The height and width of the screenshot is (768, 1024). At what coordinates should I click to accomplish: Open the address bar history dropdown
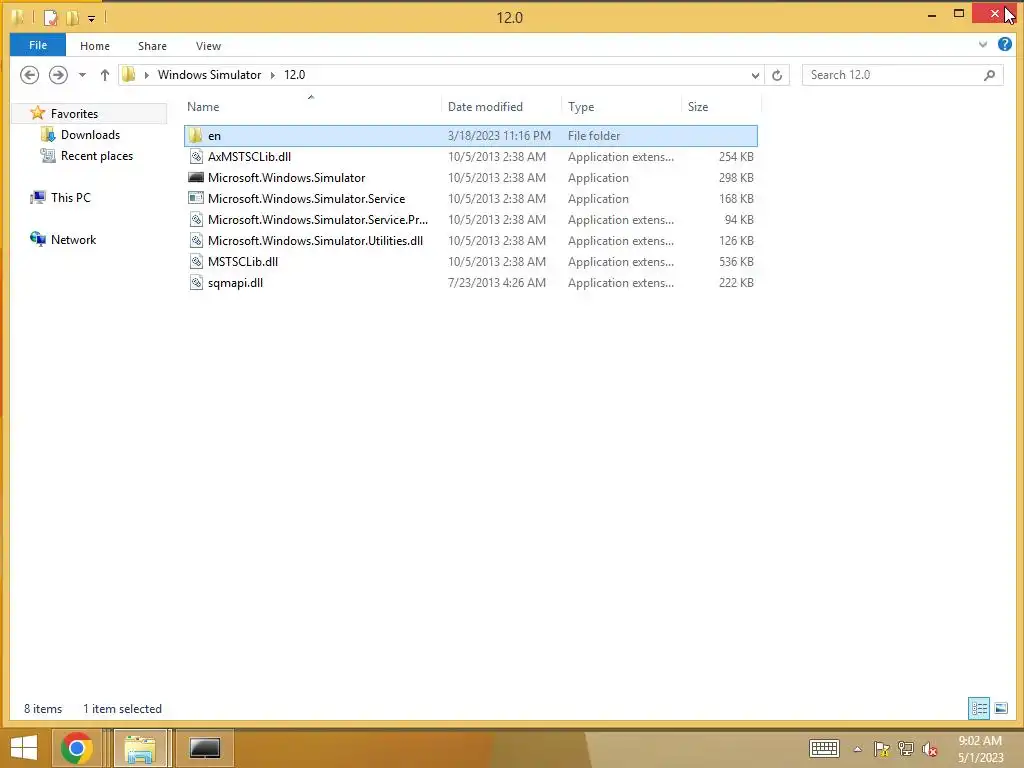point(755,75)
